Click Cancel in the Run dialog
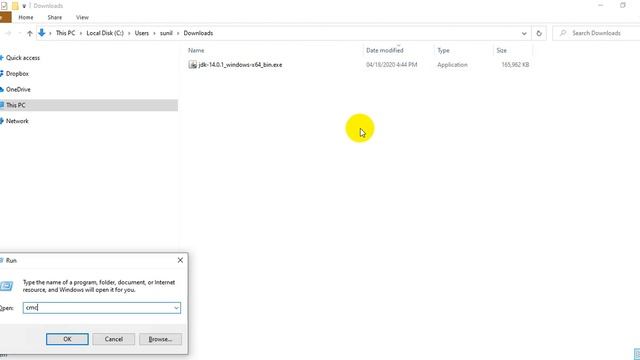This screenshot has width=640, height=360. click(x=113, y=339)
